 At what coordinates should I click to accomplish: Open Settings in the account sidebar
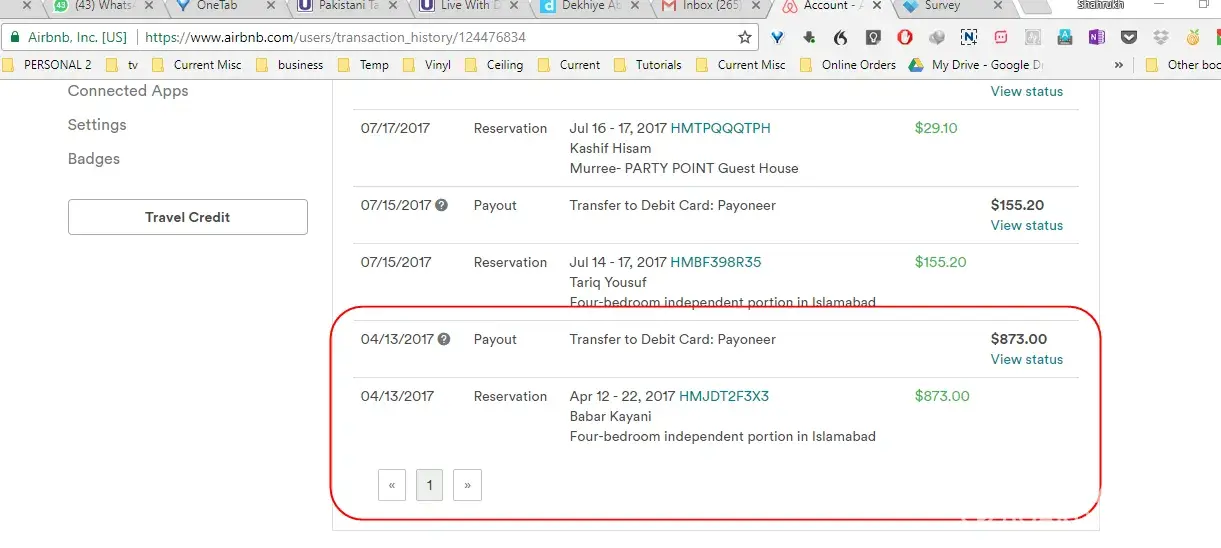(x=97, y=125)
